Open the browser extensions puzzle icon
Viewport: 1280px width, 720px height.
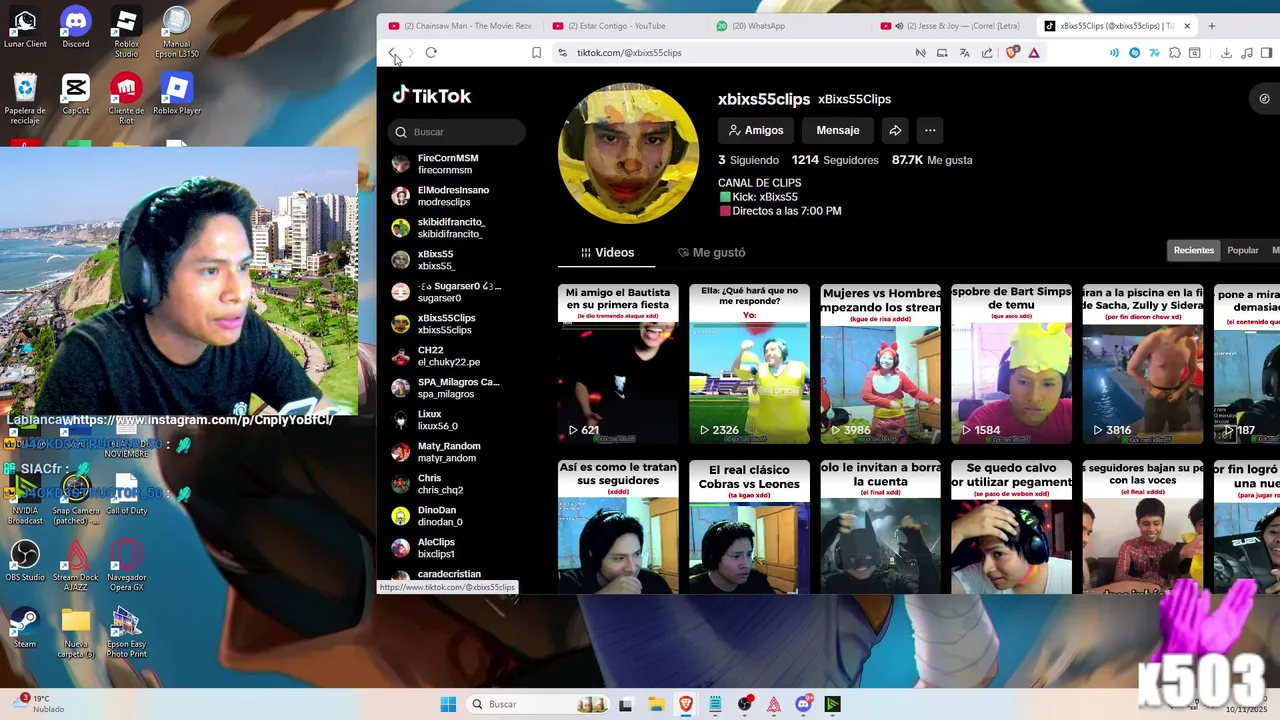(1174, 53)
